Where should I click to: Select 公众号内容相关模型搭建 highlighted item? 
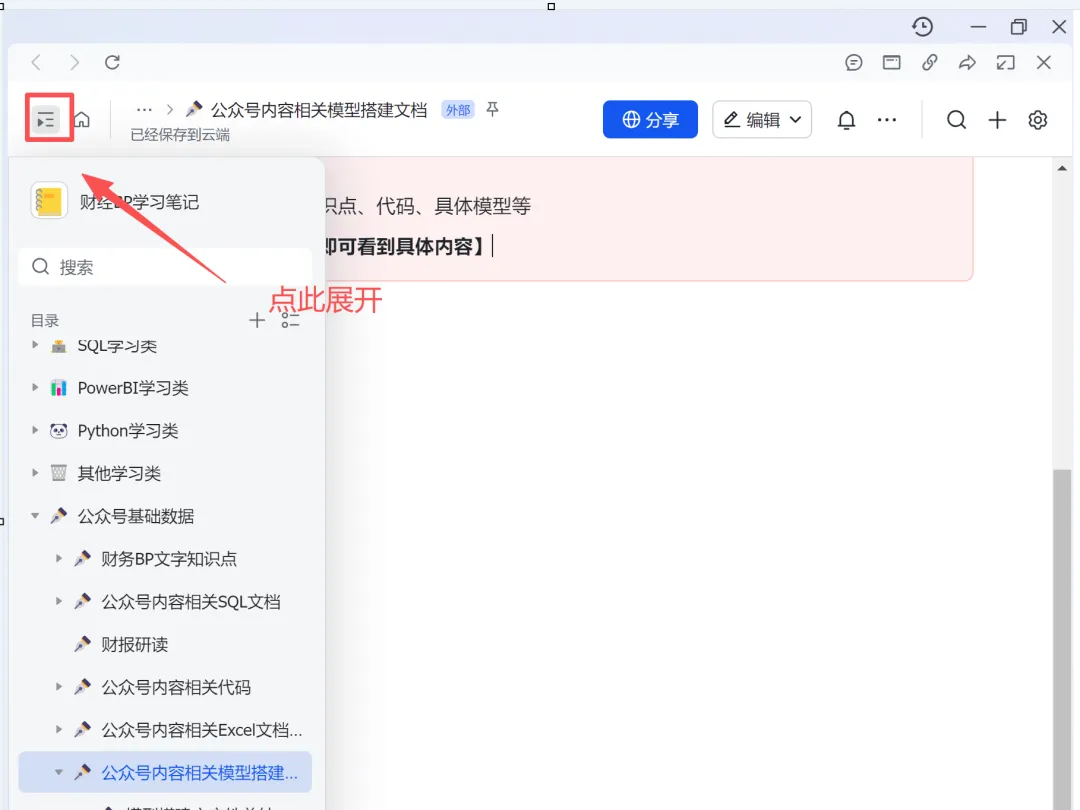[x=165, y=772]
